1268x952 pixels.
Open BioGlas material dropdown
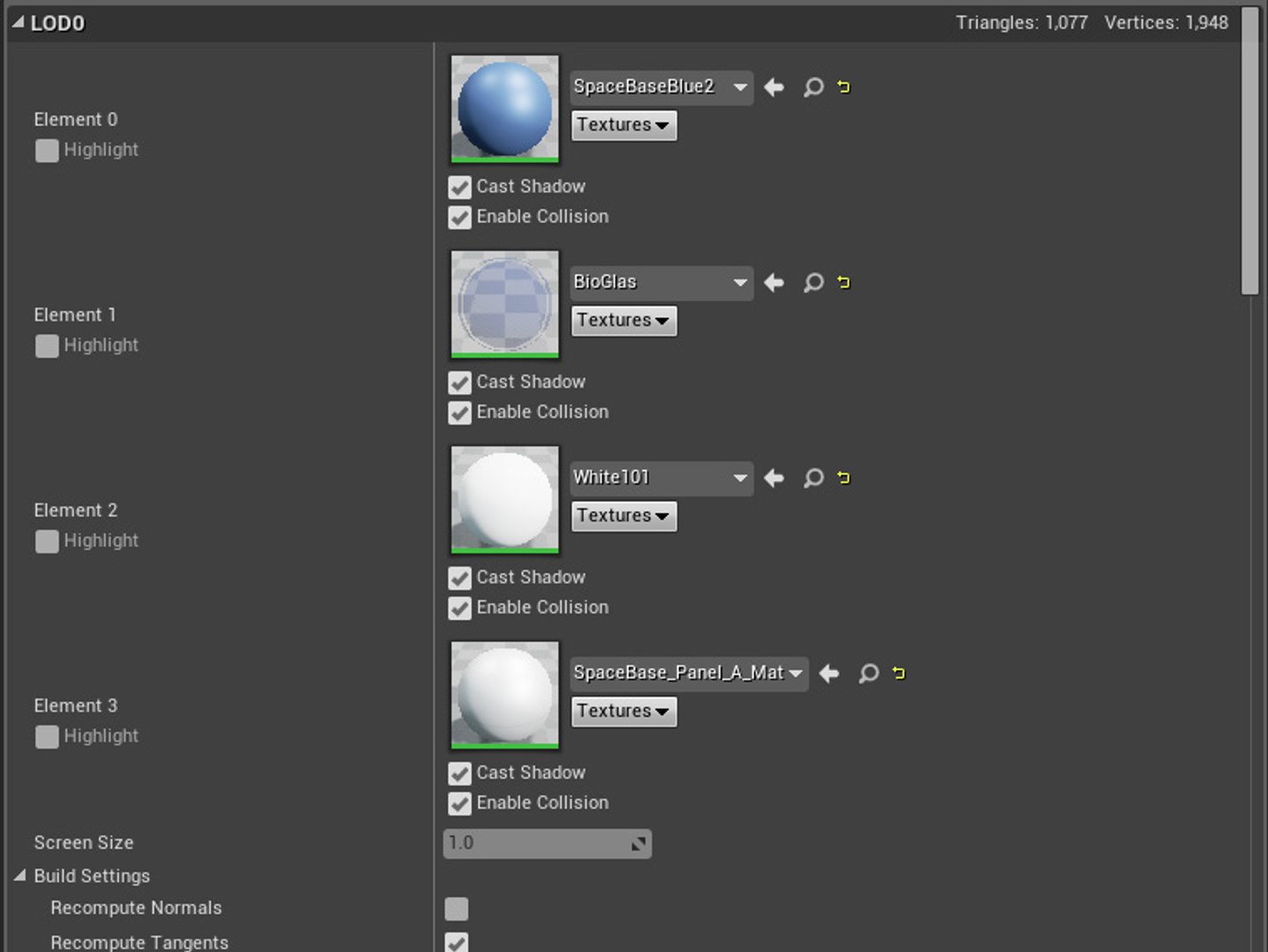pos(661,283)
